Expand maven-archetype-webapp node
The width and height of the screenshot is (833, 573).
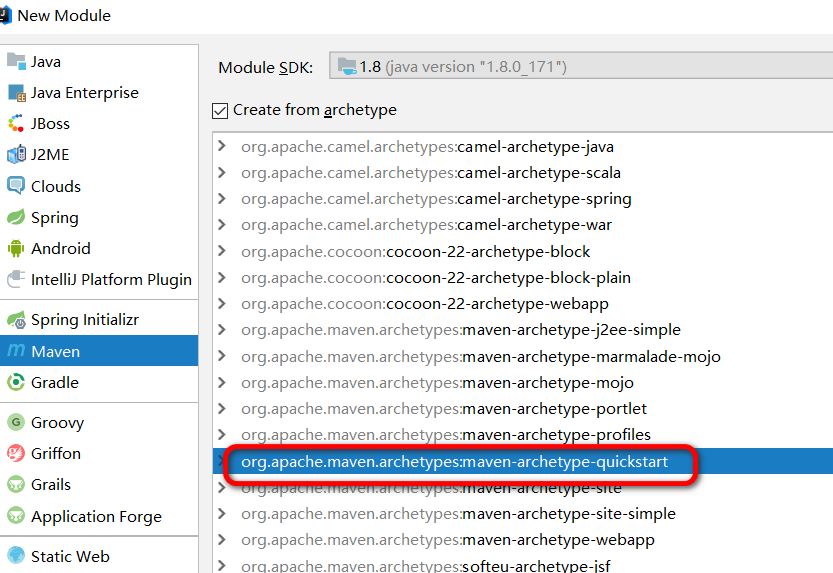[222, 540]
